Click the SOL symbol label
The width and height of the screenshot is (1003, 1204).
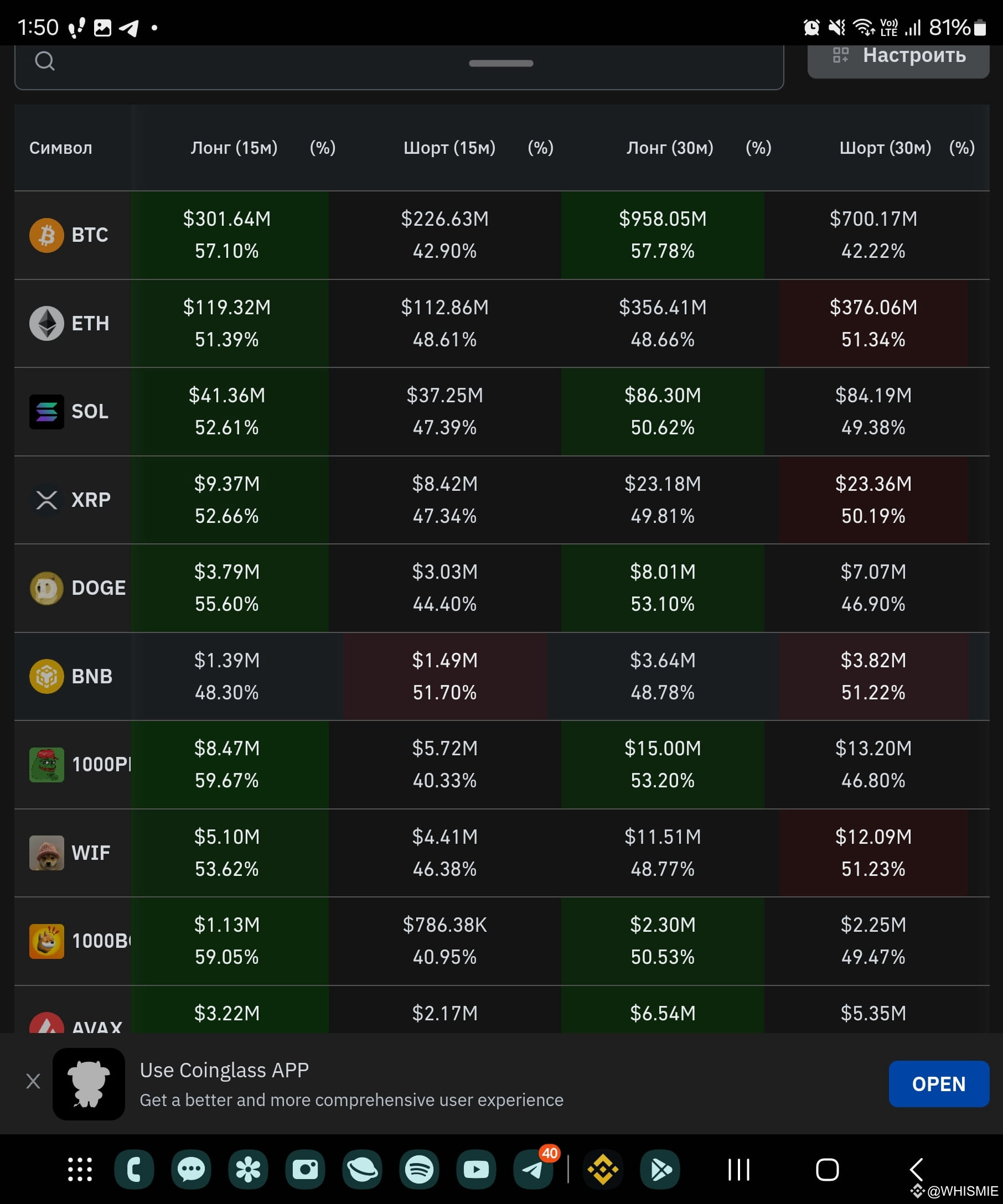tap(90, 412)
